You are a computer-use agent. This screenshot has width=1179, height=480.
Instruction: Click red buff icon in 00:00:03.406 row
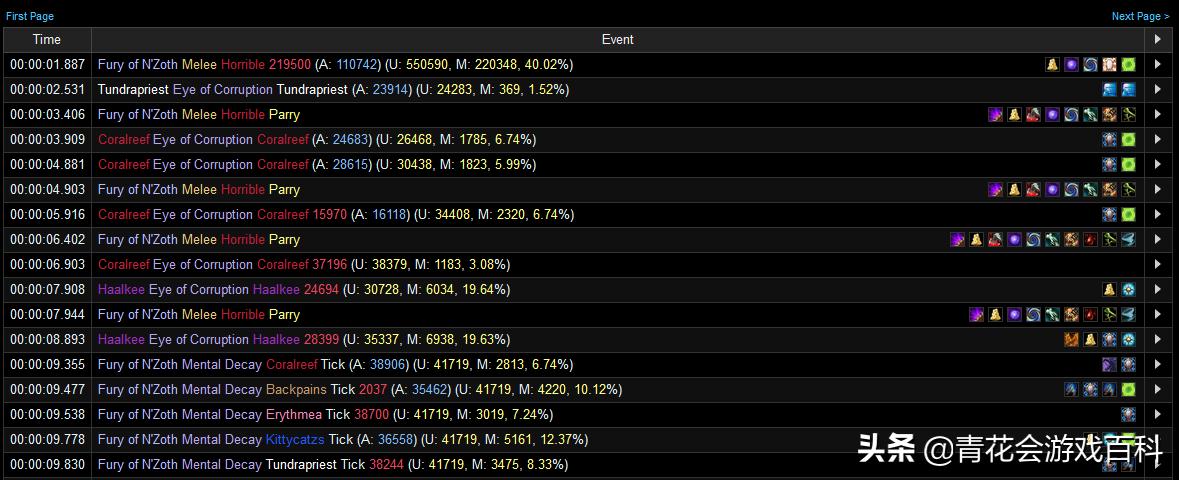coord(1033,114)
